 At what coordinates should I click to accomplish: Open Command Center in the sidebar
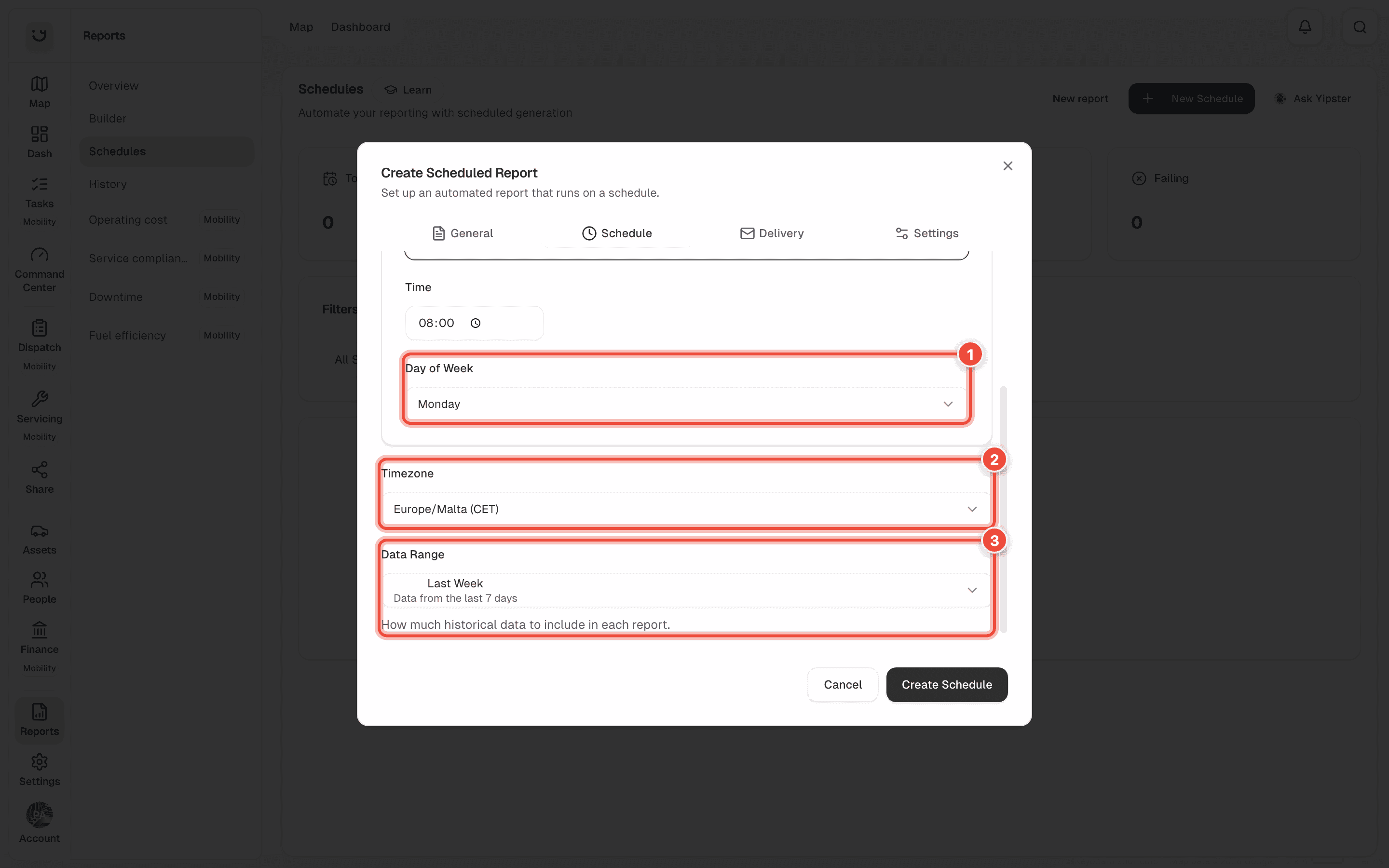(x=39, y=270)
